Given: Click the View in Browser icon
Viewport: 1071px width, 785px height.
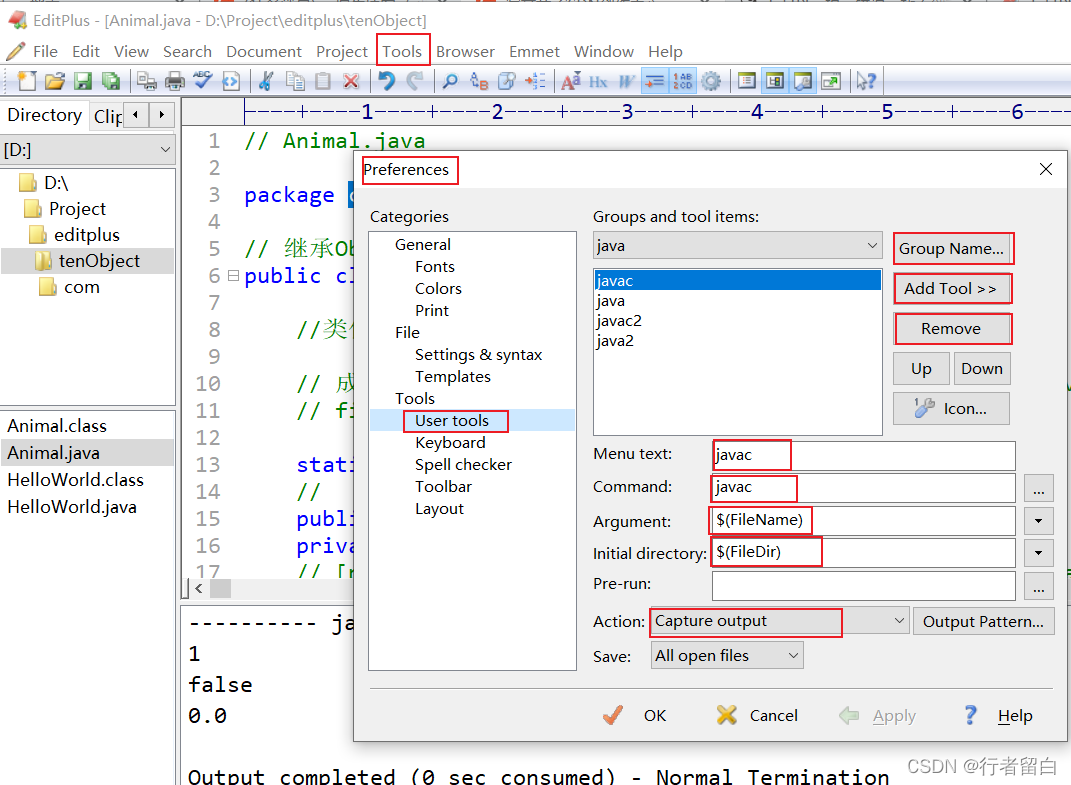Looking at the screenshot, I should 231,81.
